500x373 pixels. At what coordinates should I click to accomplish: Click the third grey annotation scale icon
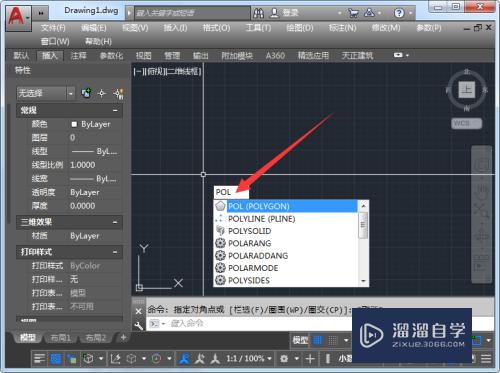coord(215,359)
